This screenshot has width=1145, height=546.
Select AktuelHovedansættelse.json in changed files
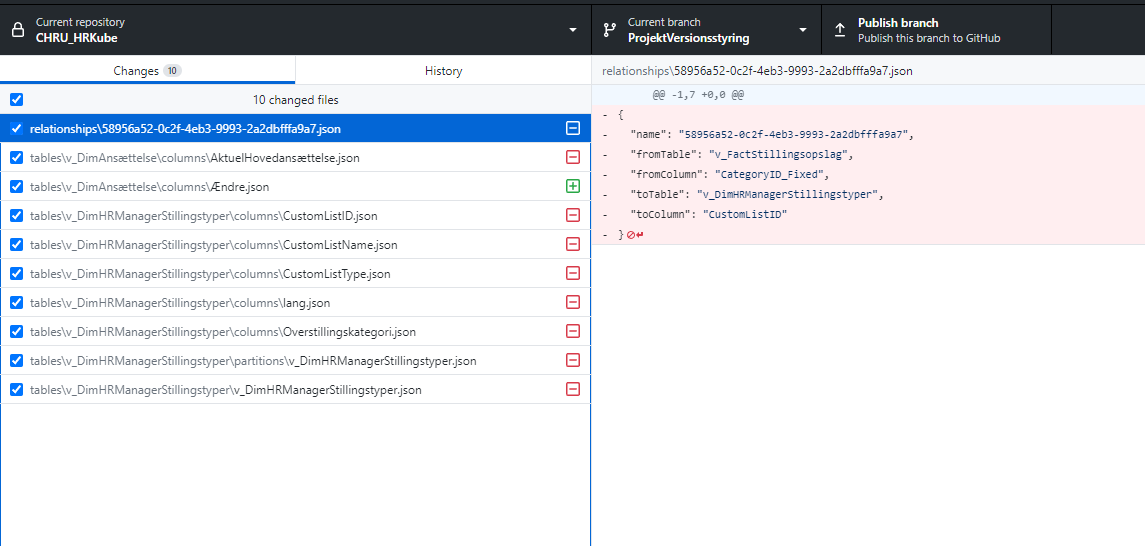[295, 157]
